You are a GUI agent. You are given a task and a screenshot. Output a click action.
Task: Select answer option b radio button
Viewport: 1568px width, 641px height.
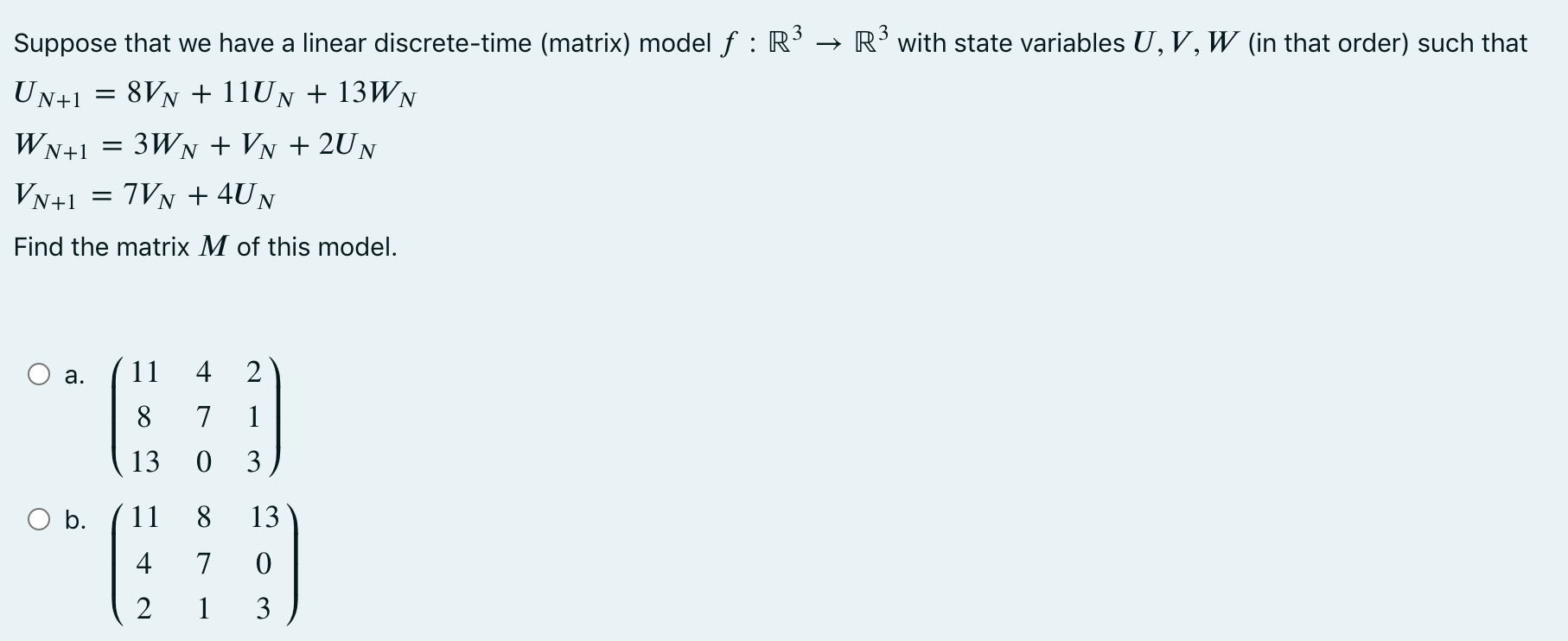pyautogui.click(x=38, y=518)
